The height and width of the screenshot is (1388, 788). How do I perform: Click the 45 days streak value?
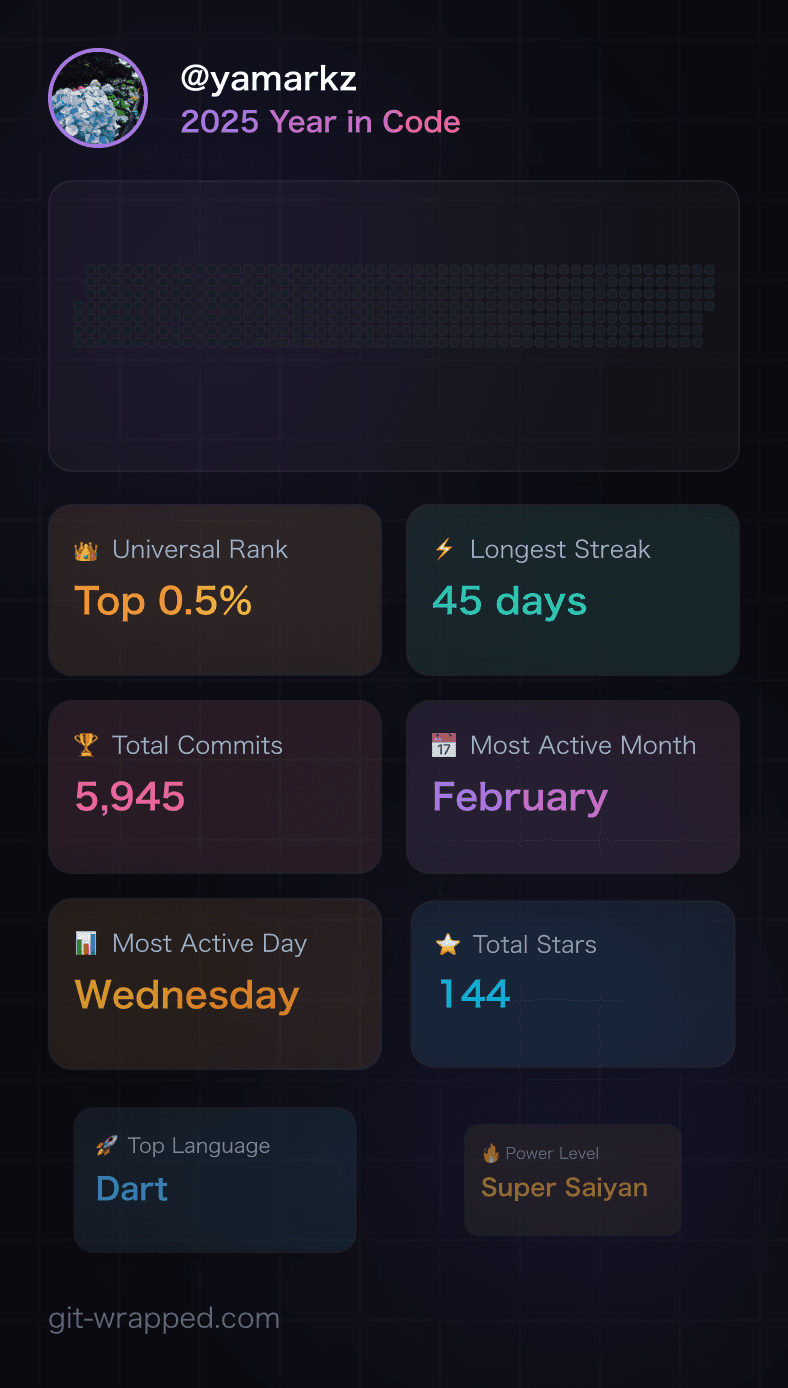tap(509, 601)
